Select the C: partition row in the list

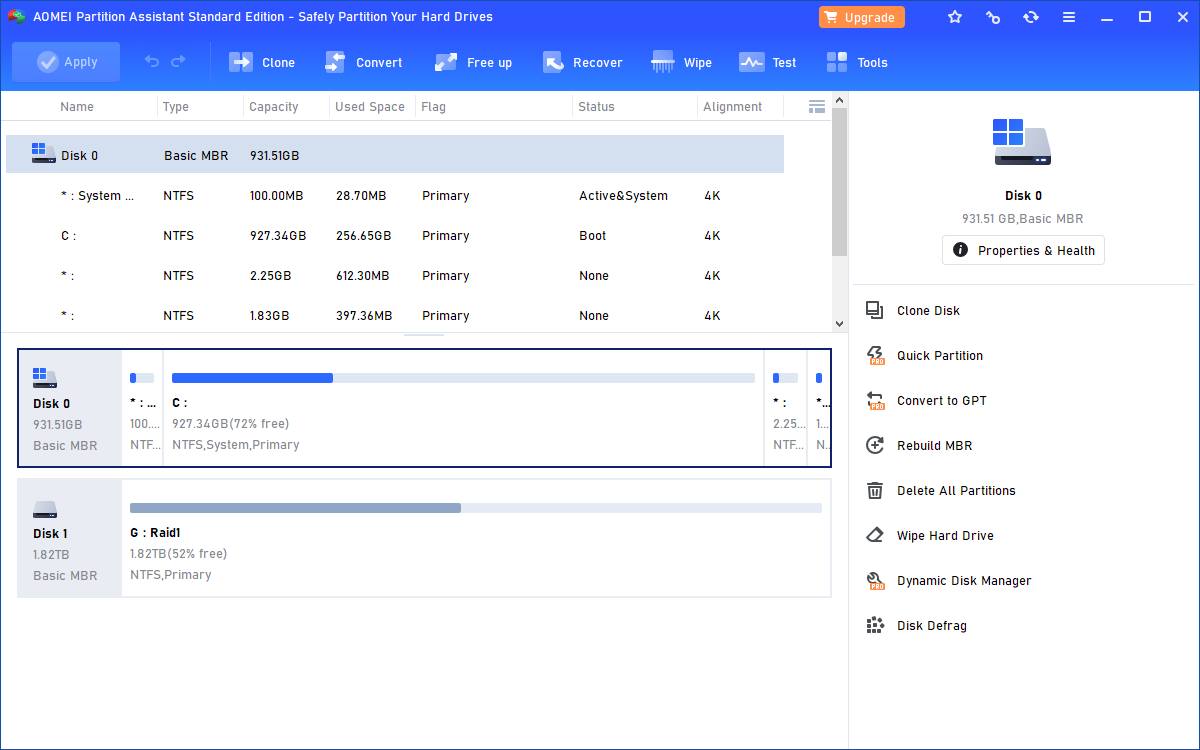(395, 235)
